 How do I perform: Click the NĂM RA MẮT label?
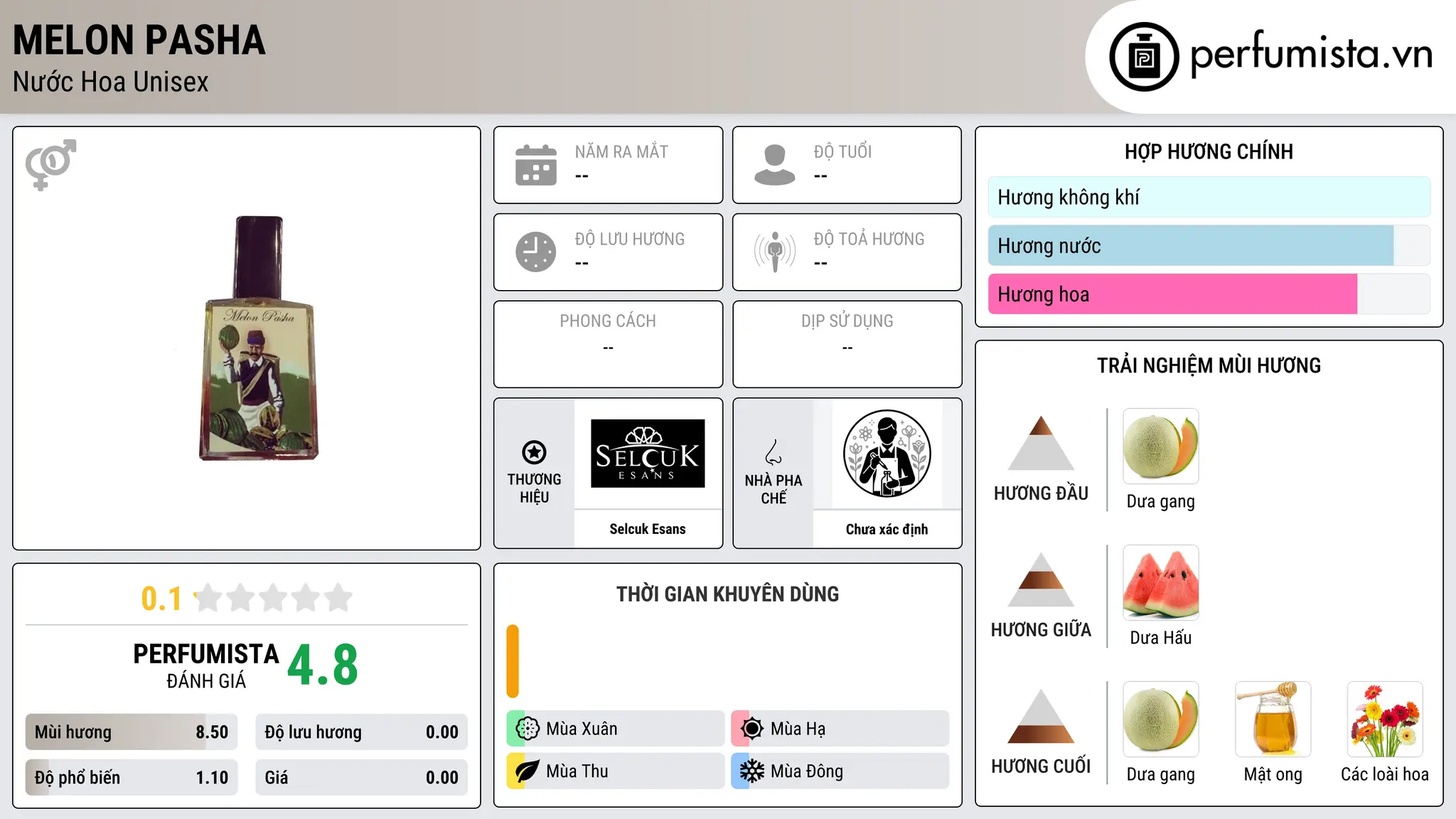pyautogui.click(x=621, y=151)
